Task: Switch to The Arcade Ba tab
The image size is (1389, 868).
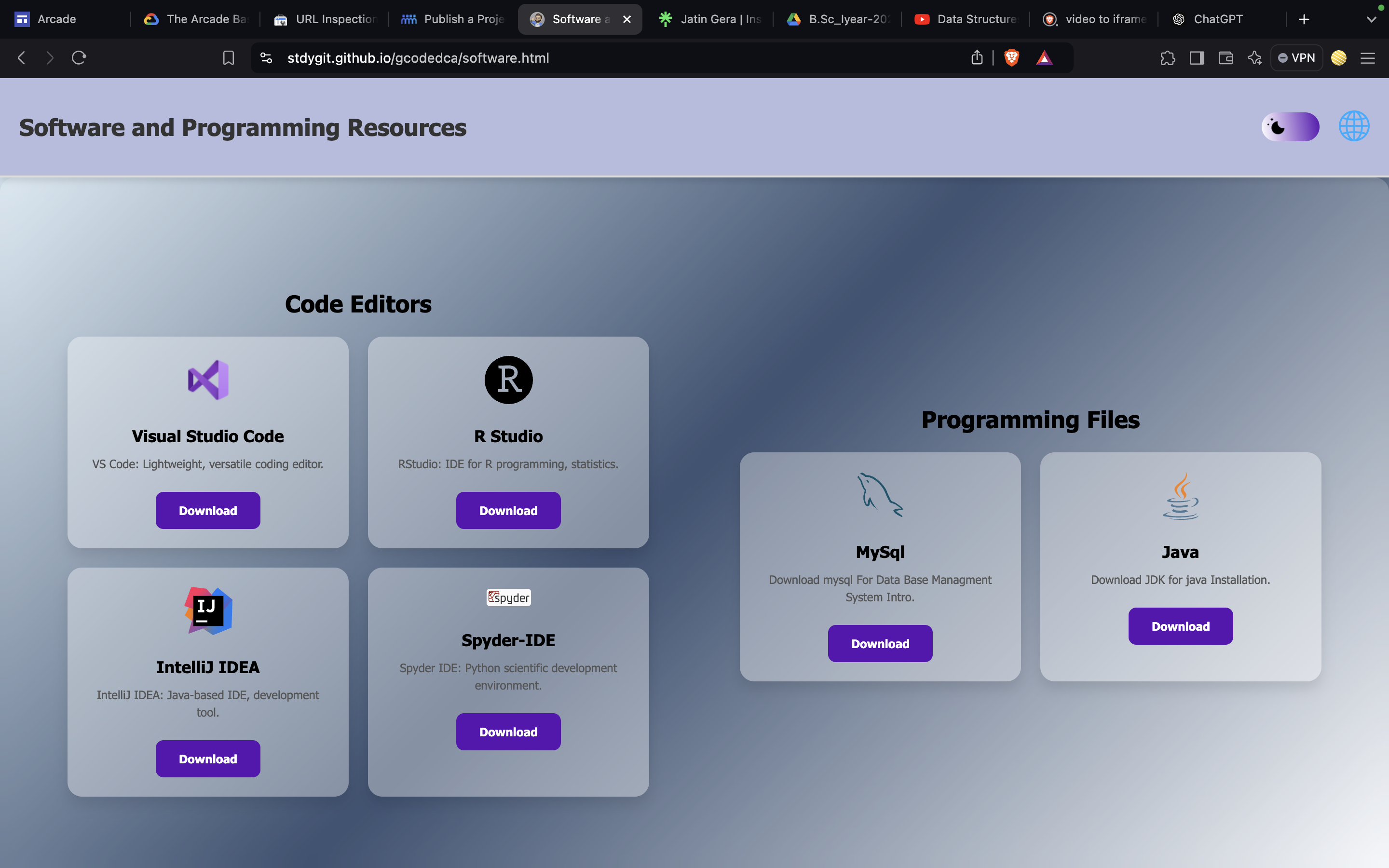Action: 195,19
